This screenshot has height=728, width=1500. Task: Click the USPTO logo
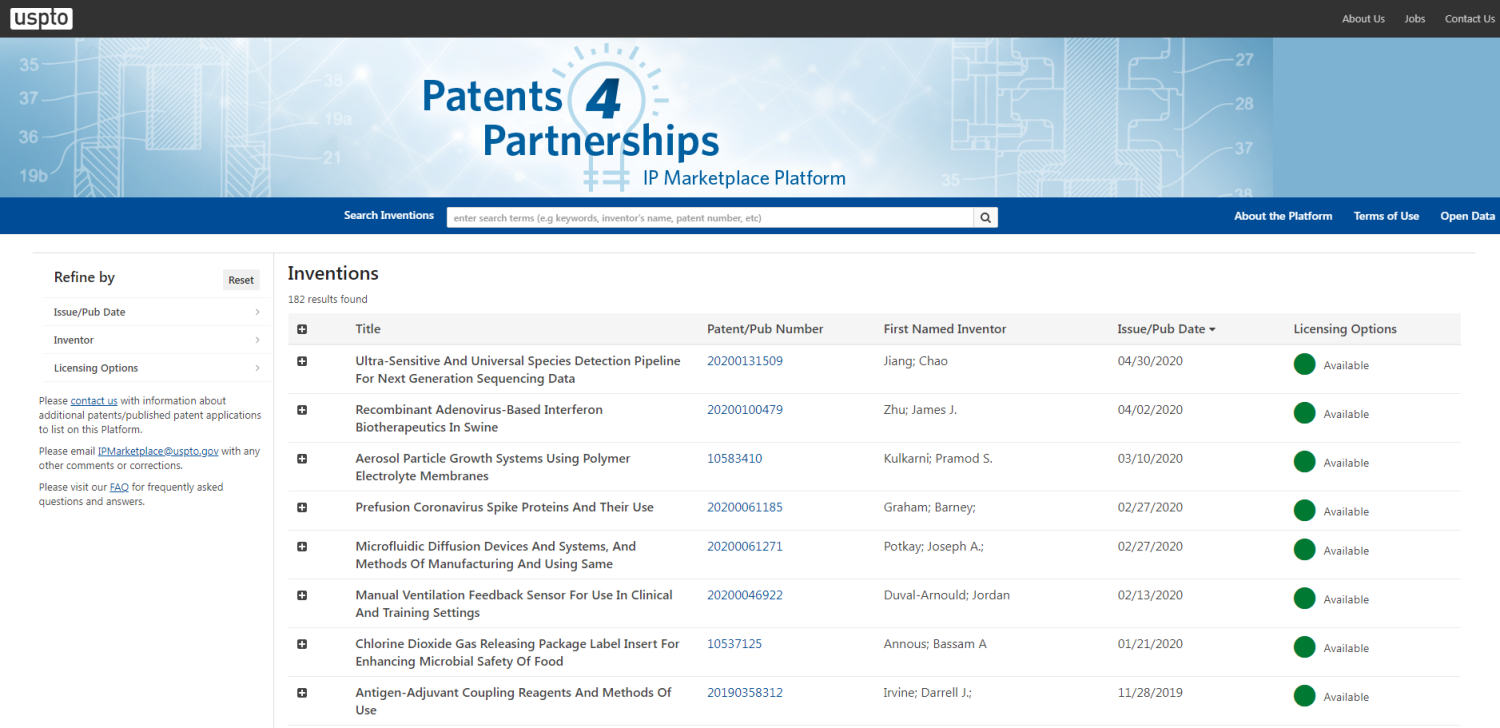tap(41, 18)
